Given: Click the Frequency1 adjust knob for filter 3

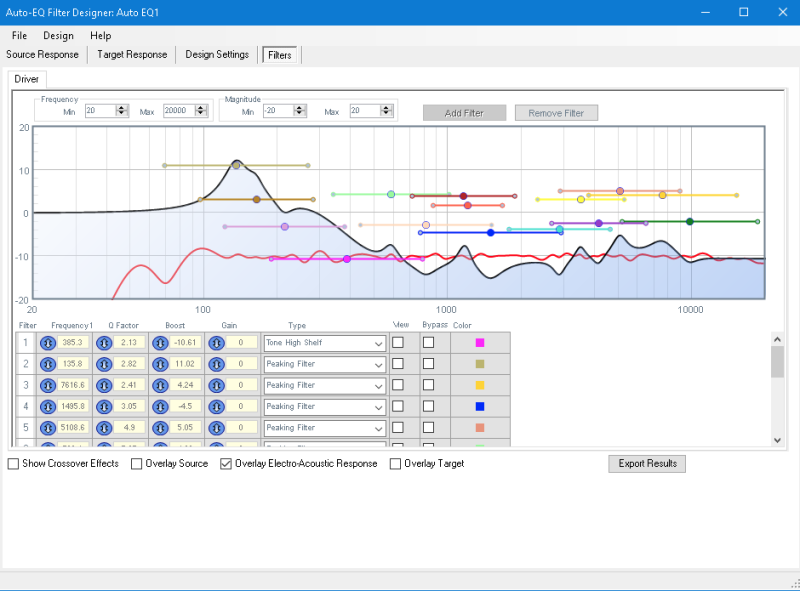Looking at the screenshot, I should click(48, 385).
